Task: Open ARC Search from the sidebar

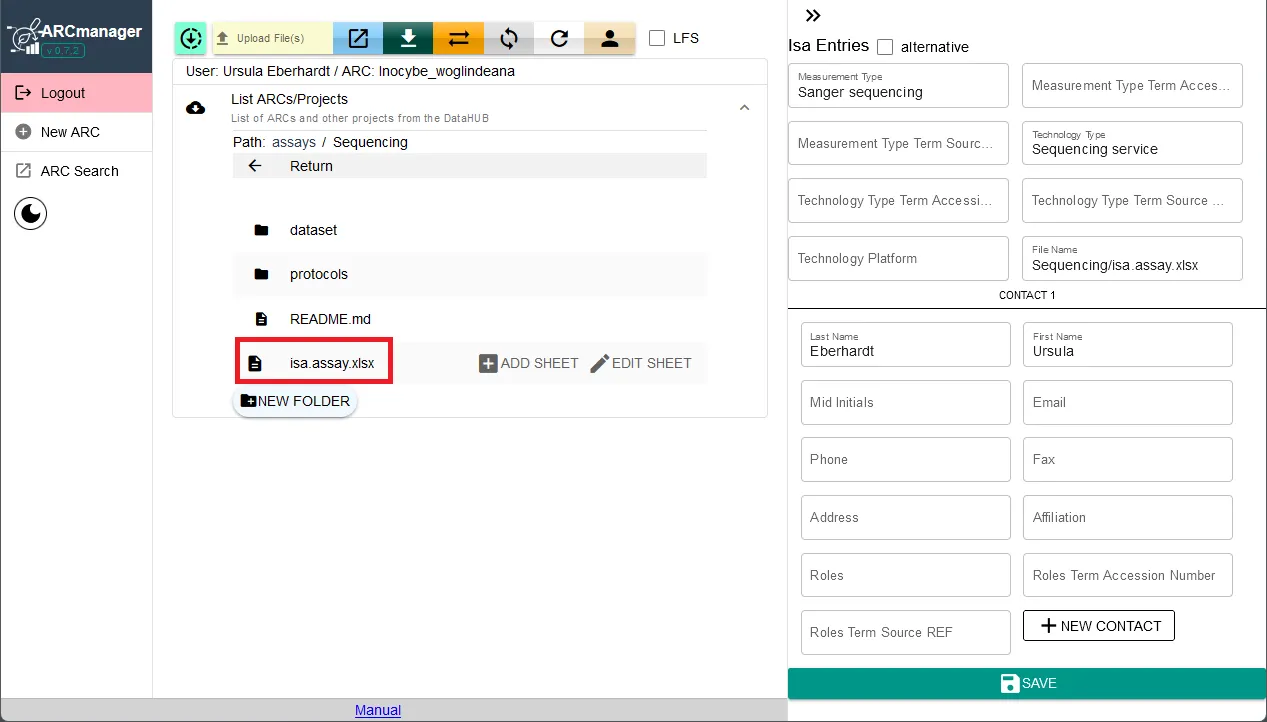Action: (79, 171)
